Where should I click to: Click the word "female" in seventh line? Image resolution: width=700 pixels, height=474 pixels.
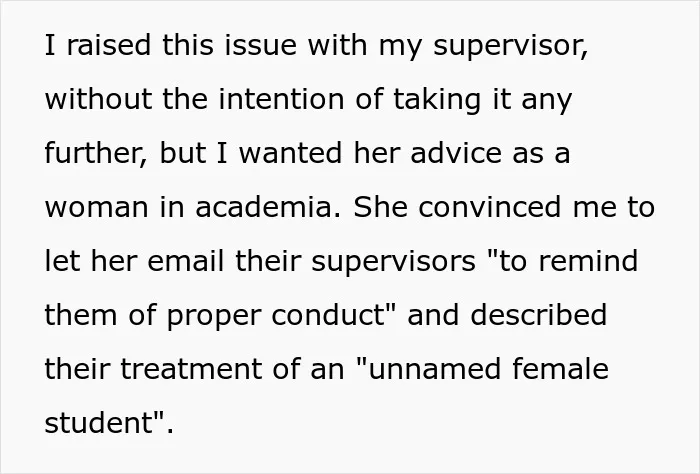click(x=560, y=369)
